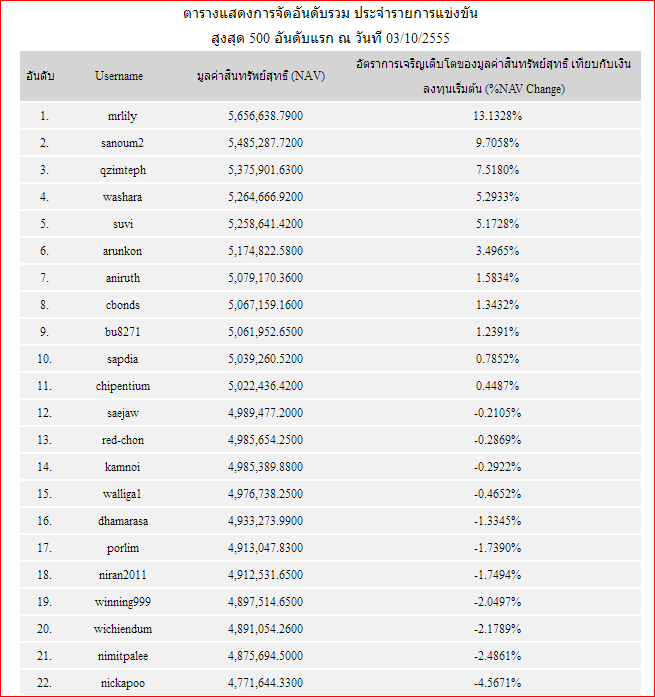Select the red-chon username
The image size is (655, 697).
123,440
